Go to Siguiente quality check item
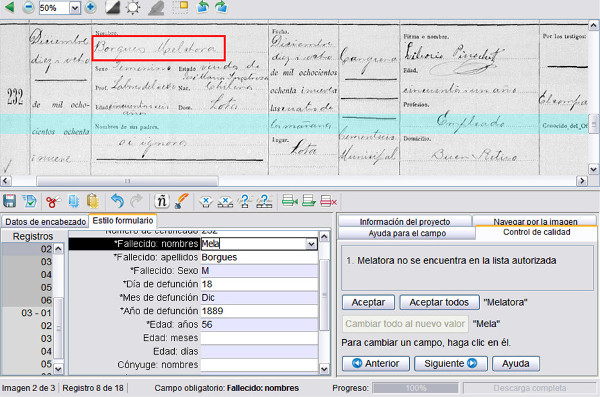The width and height of the screenshot is (600, 397). point(450,363)
